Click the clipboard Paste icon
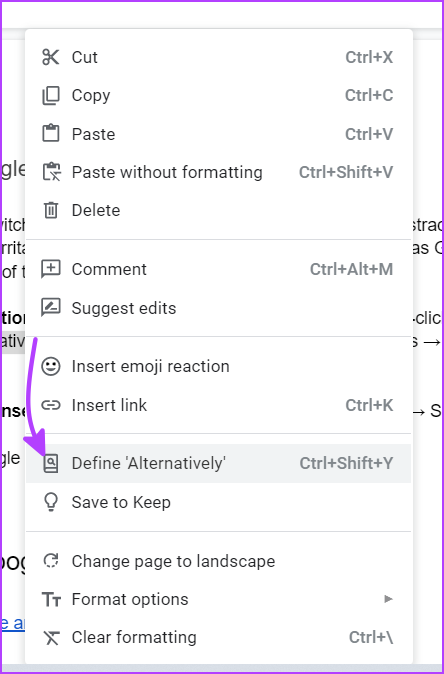Screen dimensions: 444x674 (x=51, y=134)
